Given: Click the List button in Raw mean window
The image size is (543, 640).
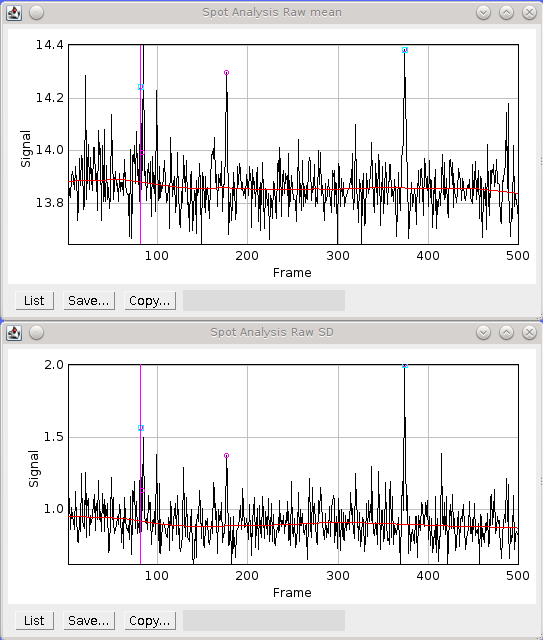Looking at the screenshot, I should [34, 301].
